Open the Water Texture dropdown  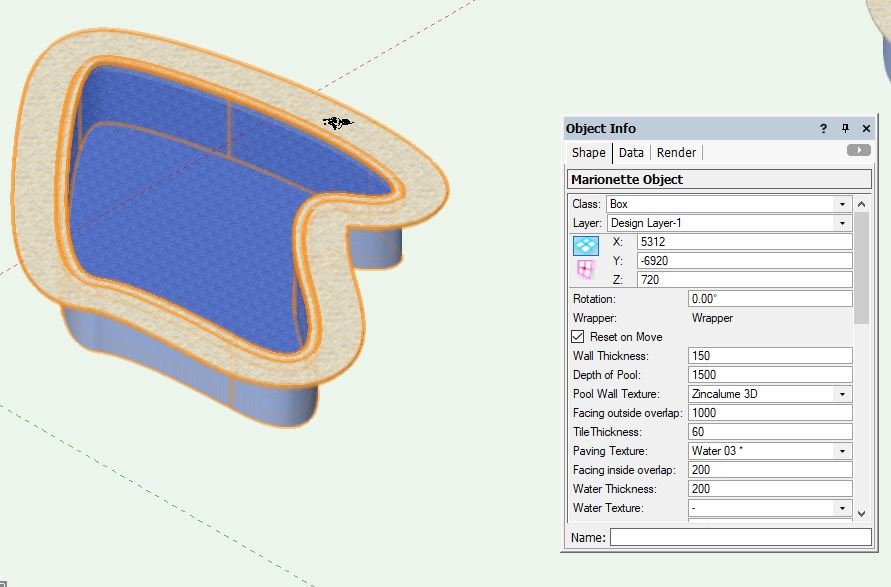770,508
